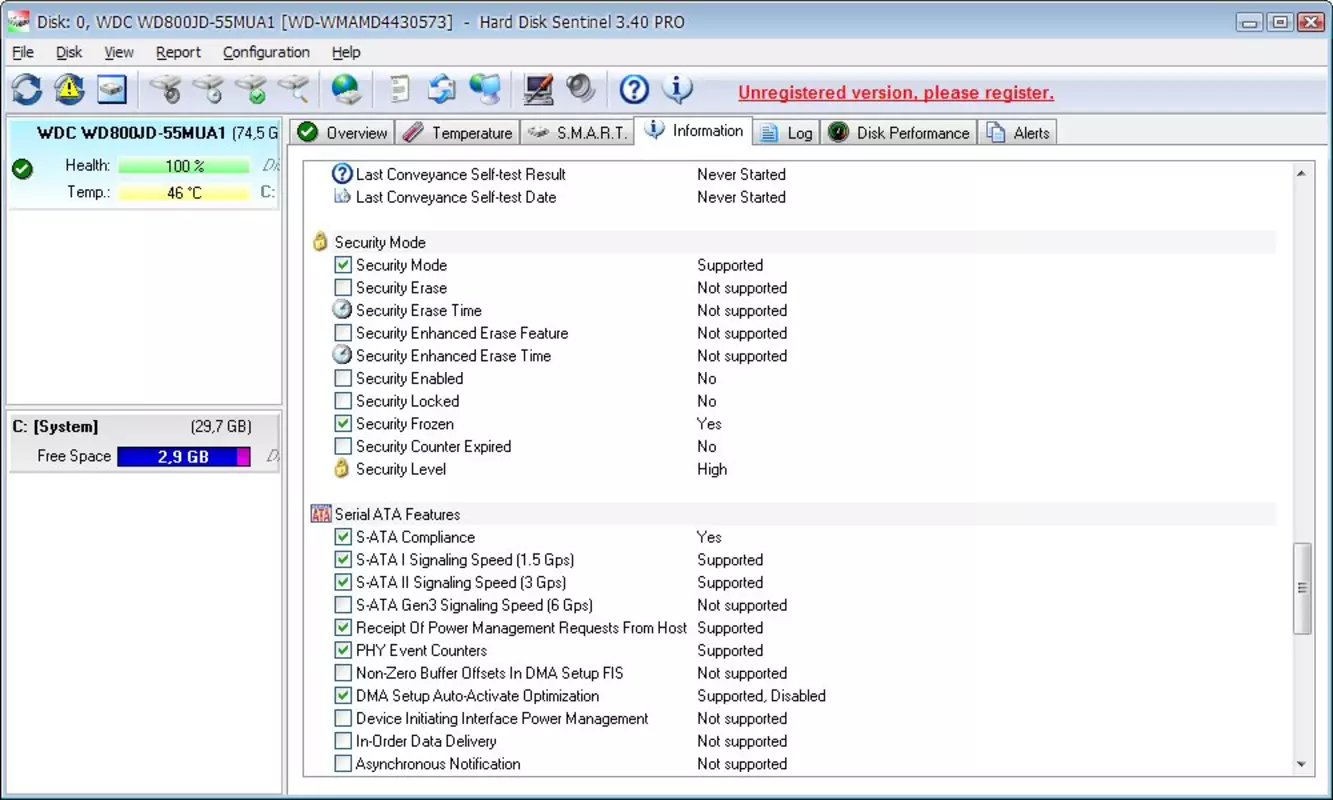Screen dimensions: 1333x800
Task: Switch to the Log tab
Action: (786, 133)
